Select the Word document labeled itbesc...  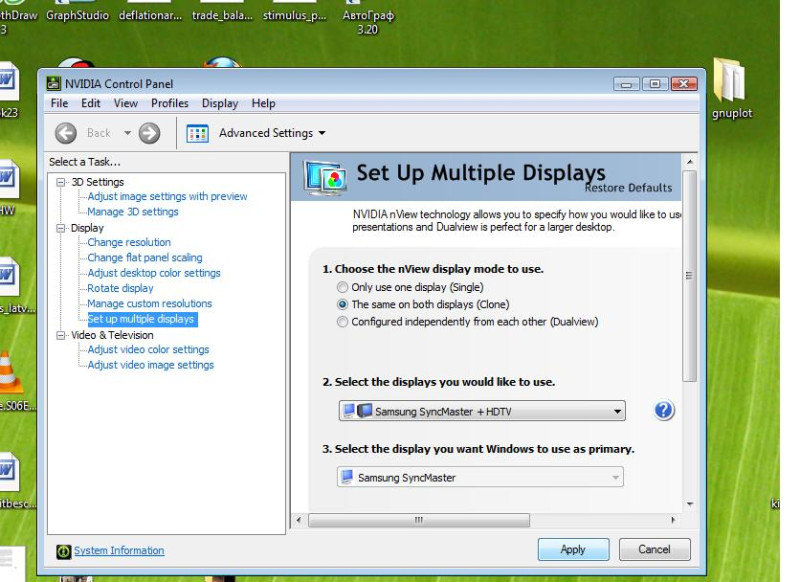[x=10, y=480]
